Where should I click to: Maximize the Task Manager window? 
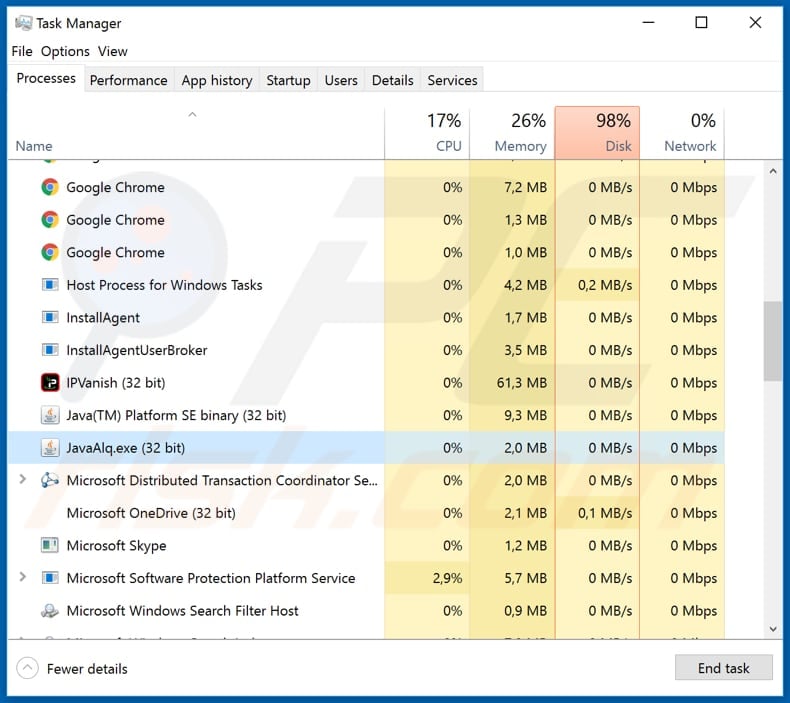[701, 23]
